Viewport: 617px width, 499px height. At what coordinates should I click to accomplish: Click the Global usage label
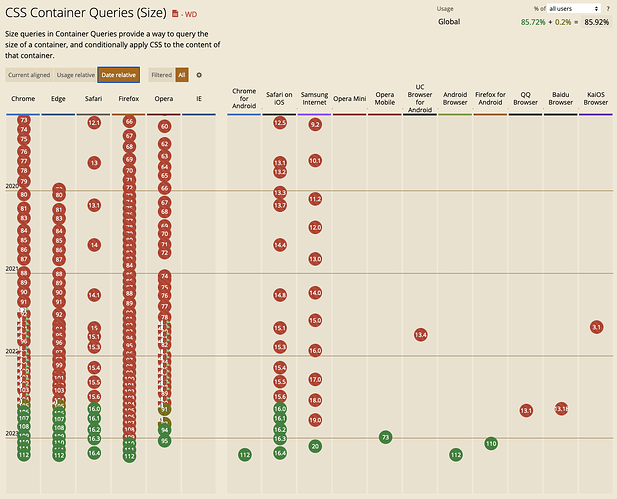[449, 22]
